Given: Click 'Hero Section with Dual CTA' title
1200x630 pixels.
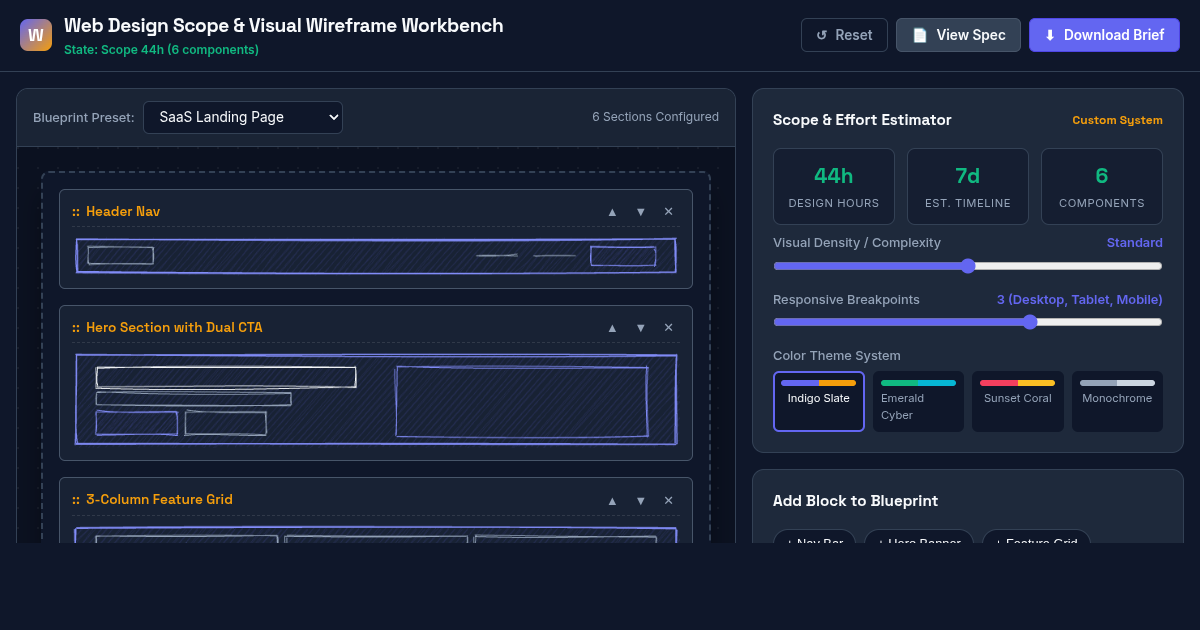Looking at the screenshot, I should click(174, 328).
